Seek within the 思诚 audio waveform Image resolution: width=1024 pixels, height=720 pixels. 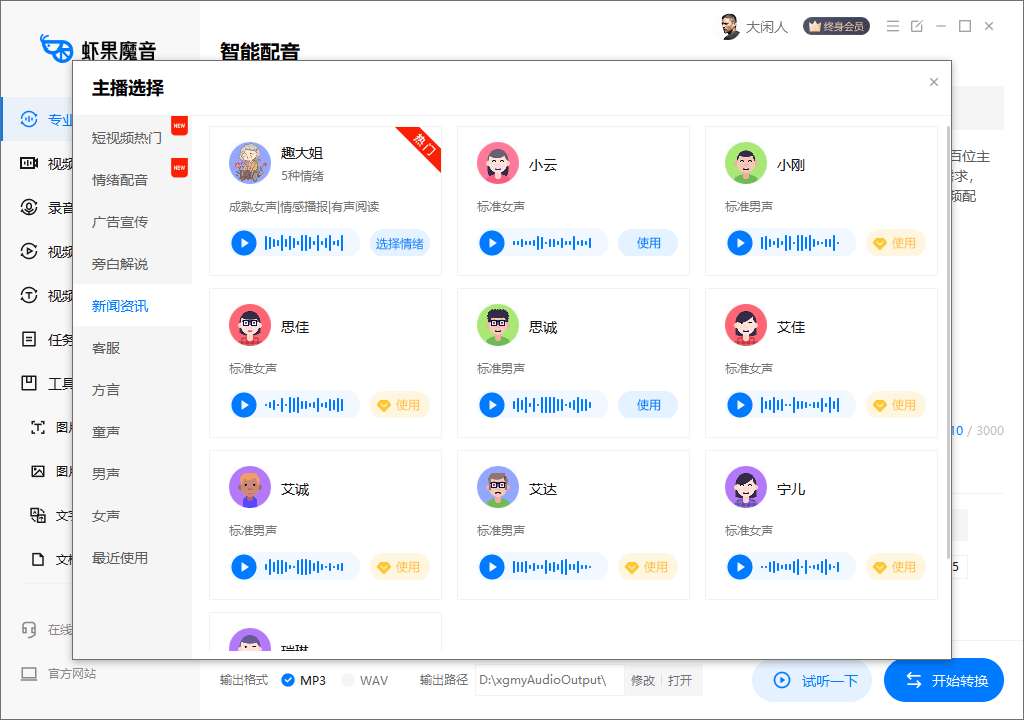point(552,405)
